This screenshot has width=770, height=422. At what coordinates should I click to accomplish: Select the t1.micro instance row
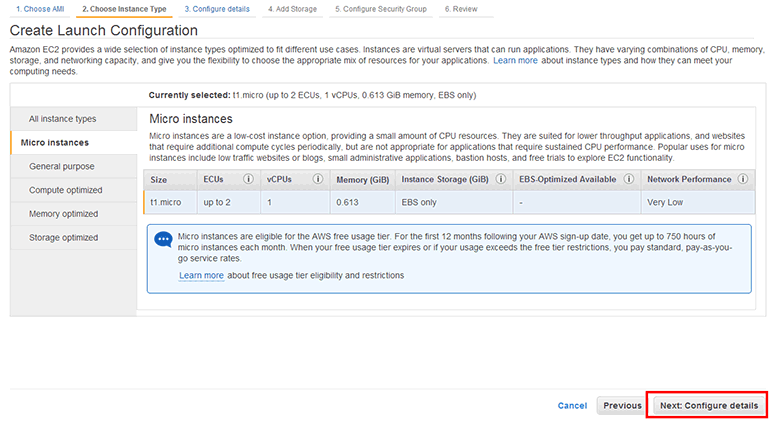pyautogui.click(x=448, y=201)
